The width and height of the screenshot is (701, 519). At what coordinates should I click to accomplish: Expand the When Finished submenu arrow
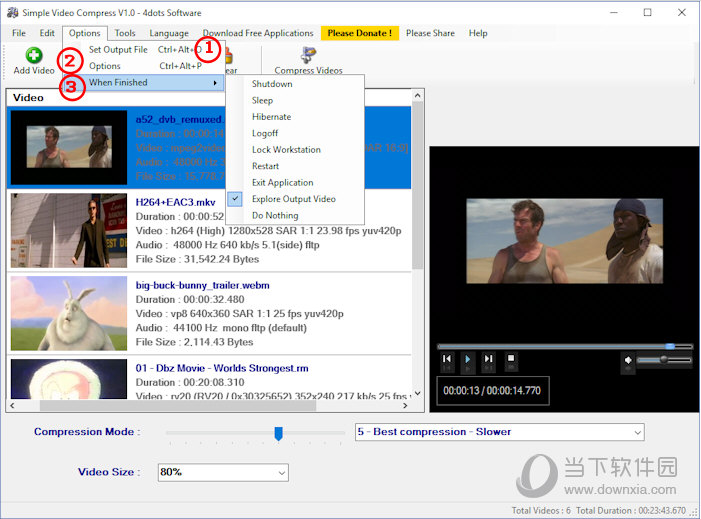point(215,83)
